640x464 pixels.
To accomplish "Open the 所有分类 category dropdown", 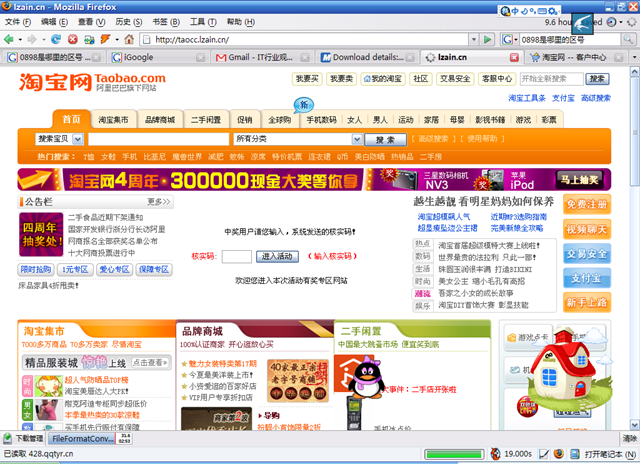I will pos(298,139).
